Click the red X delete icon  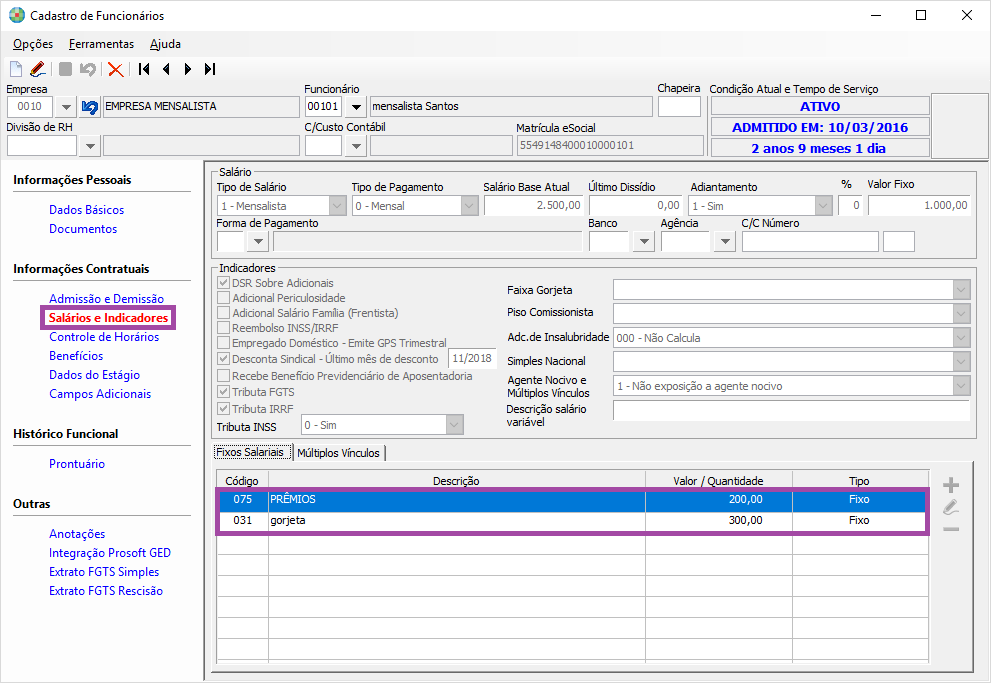tap(116, 69)
